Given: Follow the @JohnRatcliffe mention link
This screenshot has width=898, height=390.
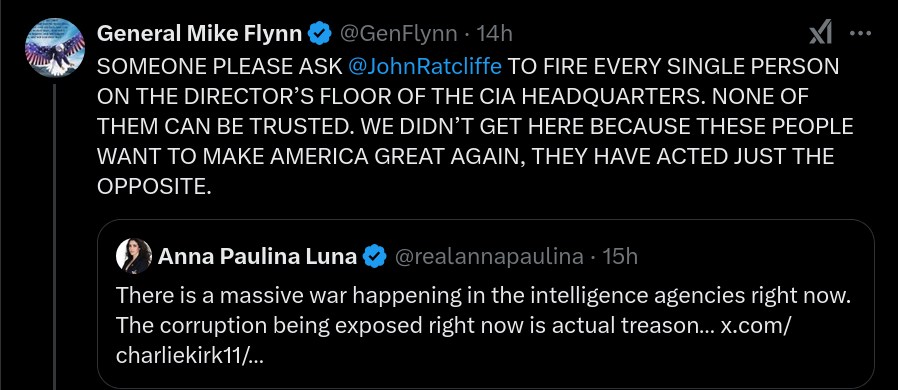Looking at the screenshot, I should tap(425, 66).
